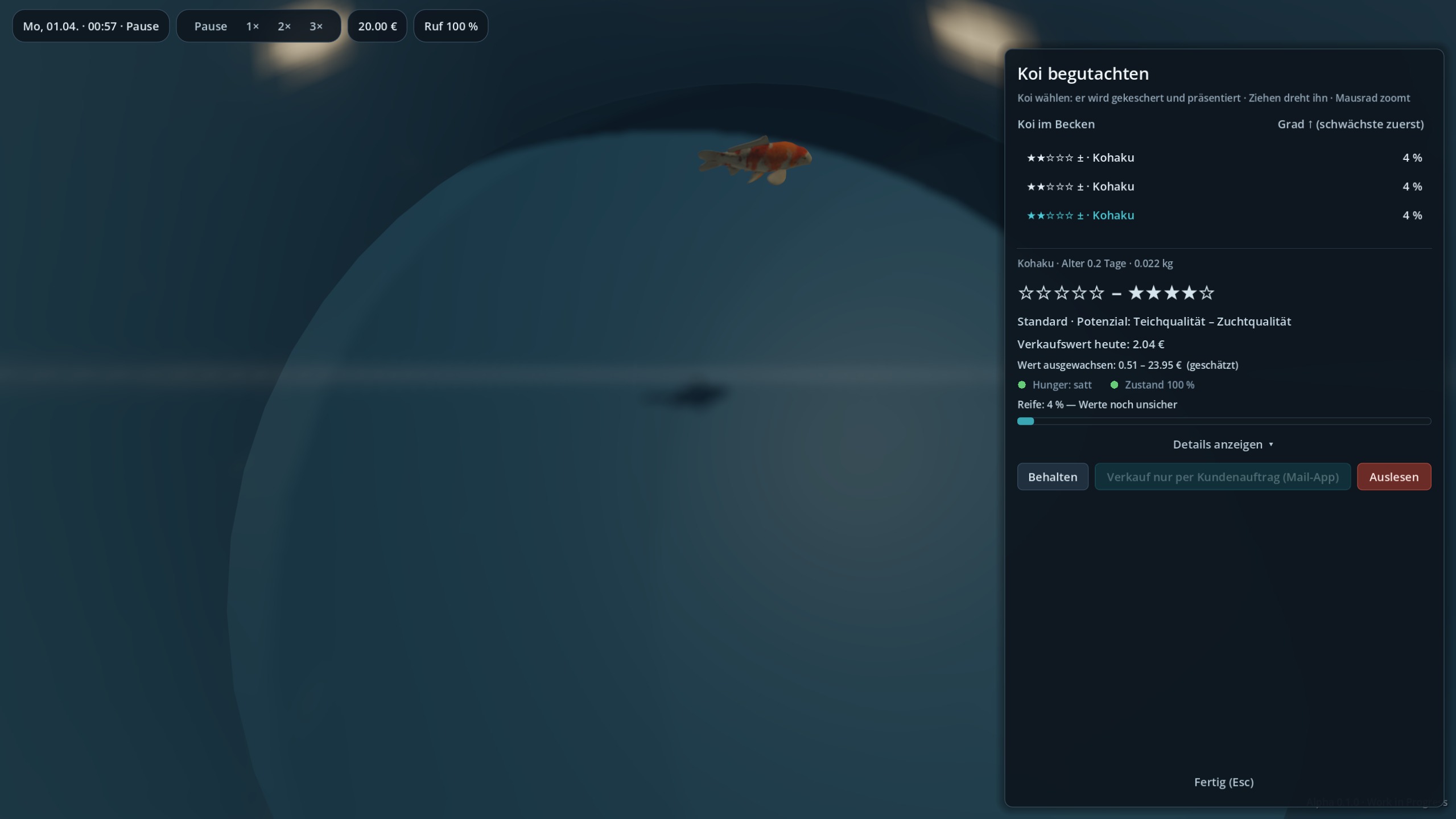Set game speed to 3×
Image resolution: width=1456 pixels, height=819 pixels.
click(x=316, y=26)
